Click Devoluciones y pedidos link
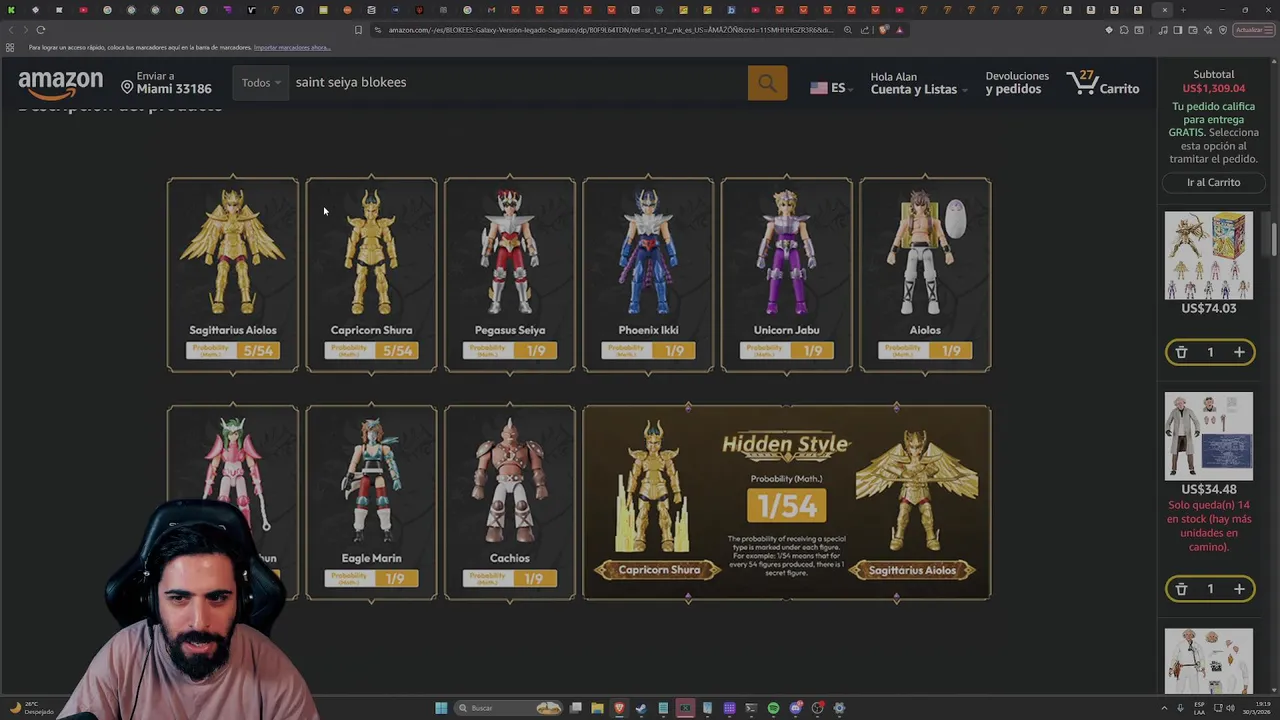The height and width of the screenshot is (720, 1280). [1017, 83]
